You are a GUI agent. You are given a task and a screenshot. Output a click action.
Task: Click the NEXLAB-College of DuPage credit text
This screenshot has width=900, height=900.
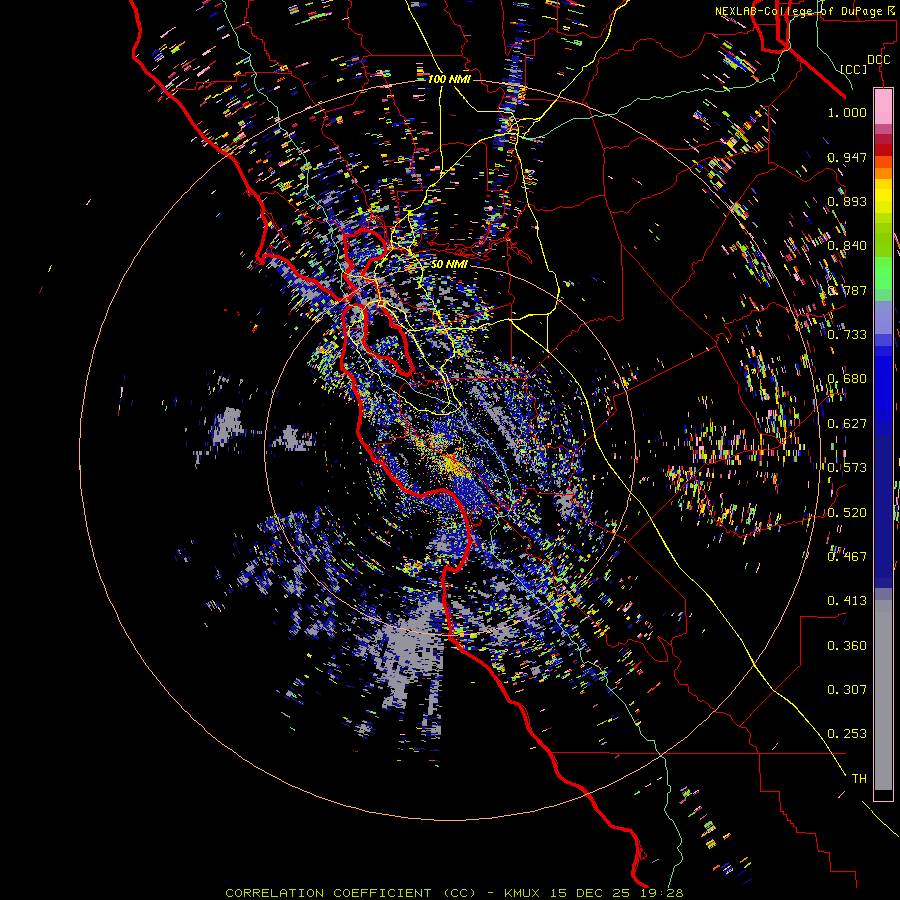click(x=798, y=11)
